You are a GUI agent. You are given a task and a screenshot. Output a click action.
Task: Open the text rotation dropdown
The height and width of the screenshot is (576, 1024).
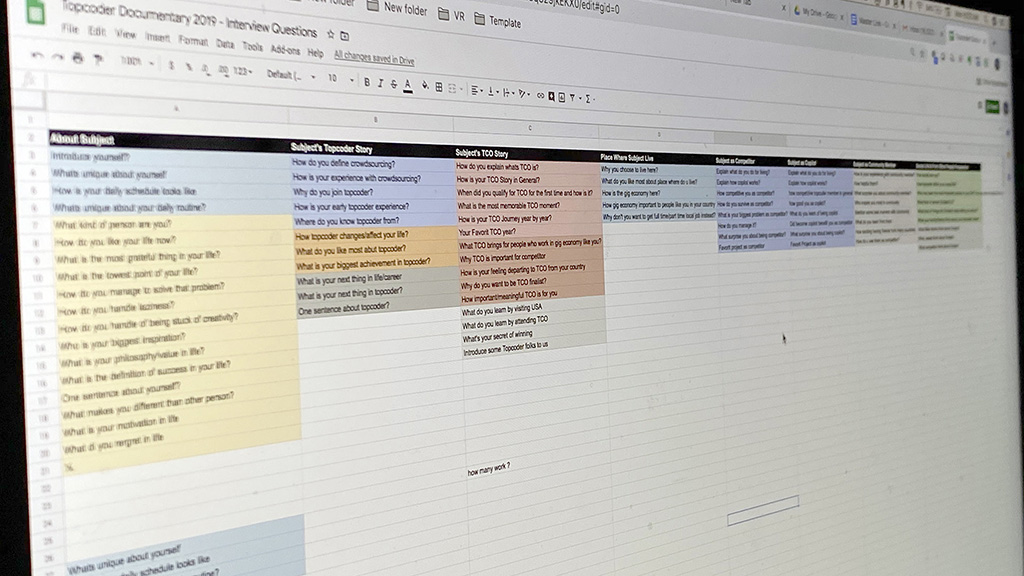coord(524,94)
